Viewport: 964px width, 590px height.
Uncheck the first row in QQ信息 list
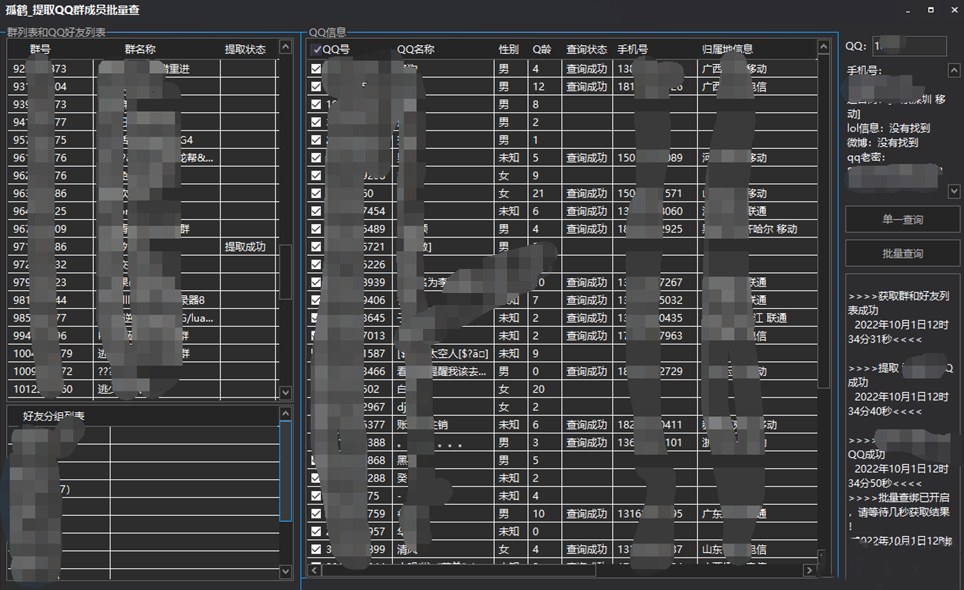(316, 69)
